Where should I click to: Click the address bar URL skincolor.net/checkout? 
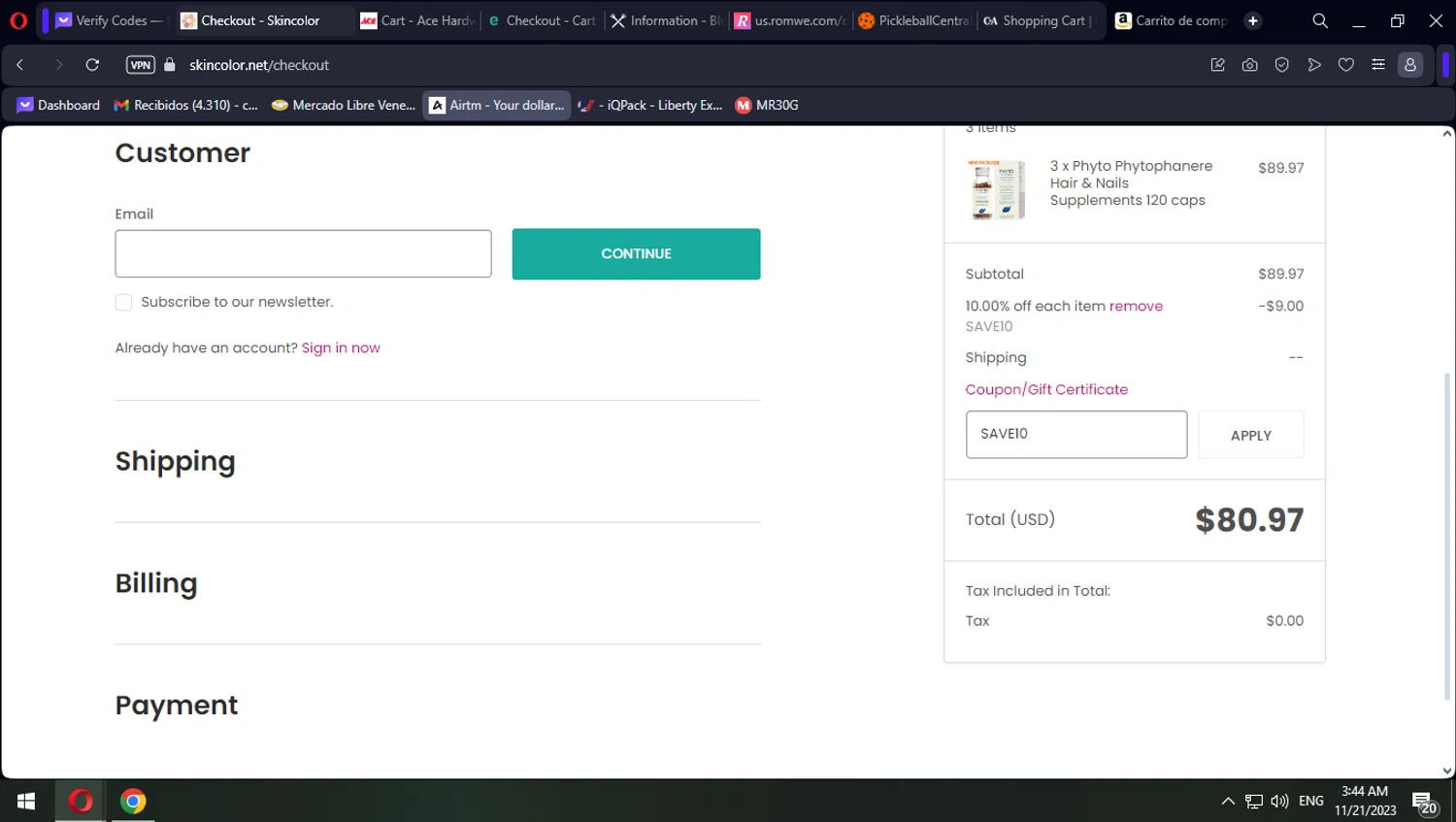[x=259, y=65]
